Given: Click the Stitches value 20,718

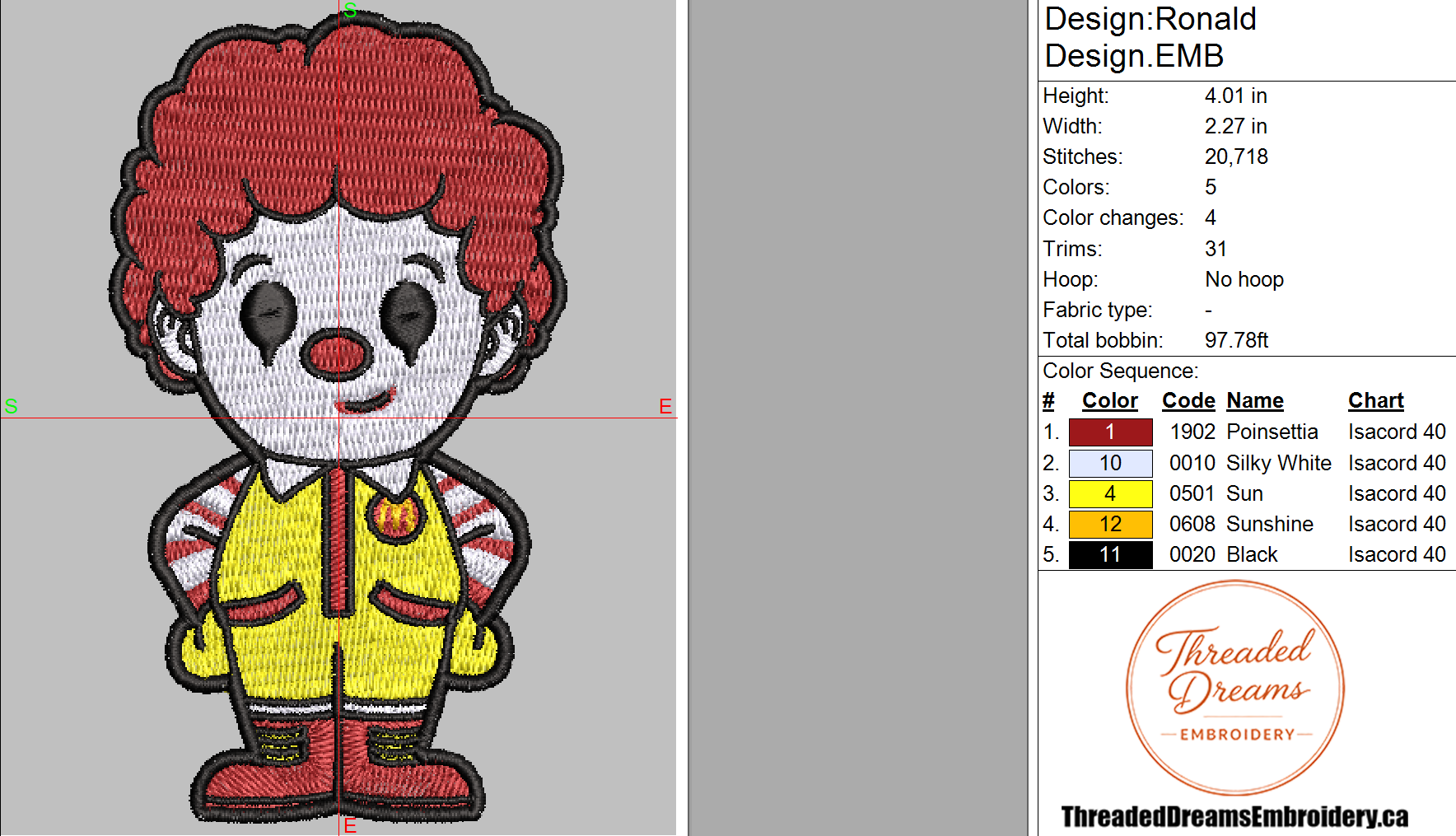Looking at the screenshot, I should click(x=1236, y=157).
